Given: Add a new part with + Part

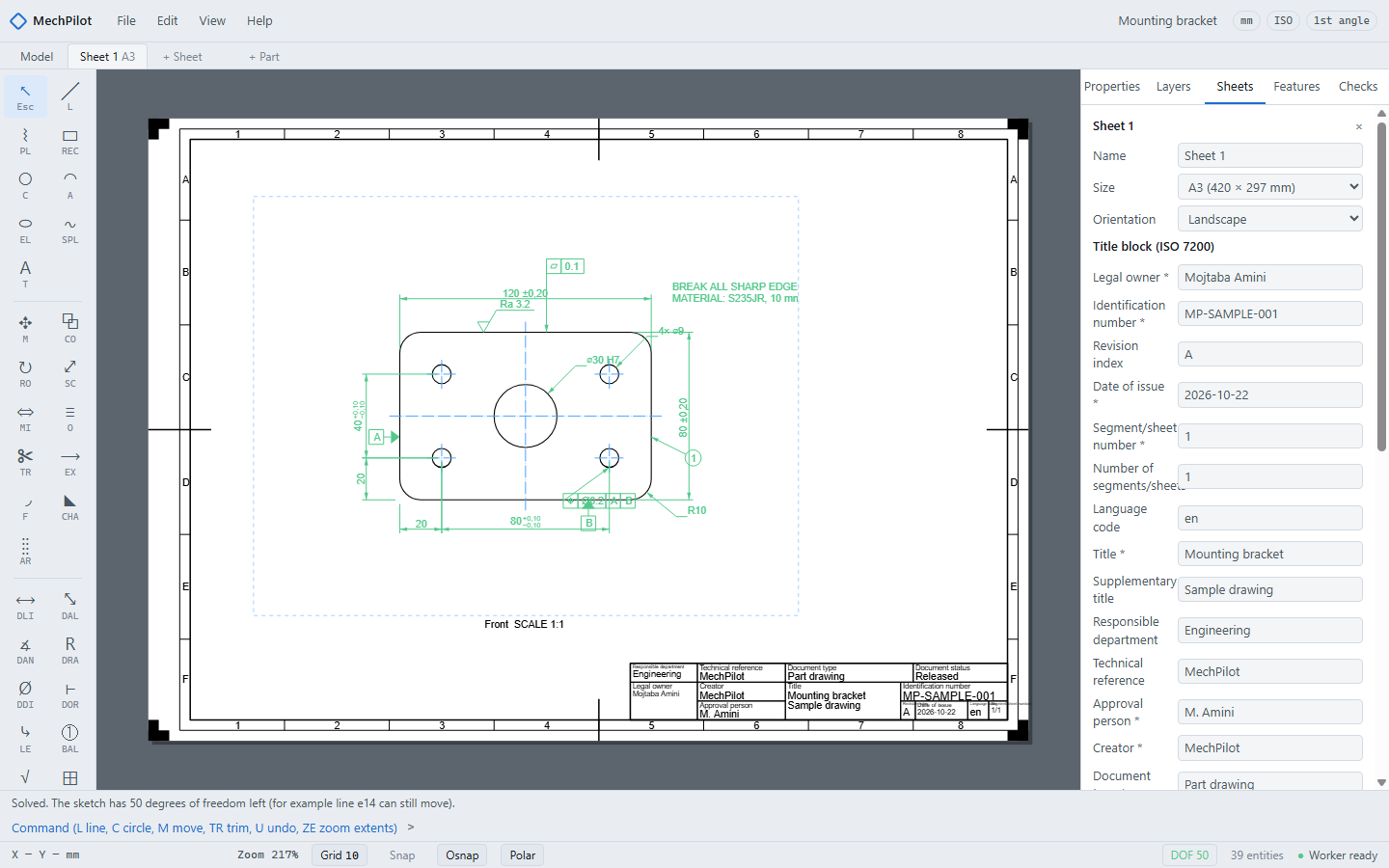Looking at the screenshot, I should [264, 56].
